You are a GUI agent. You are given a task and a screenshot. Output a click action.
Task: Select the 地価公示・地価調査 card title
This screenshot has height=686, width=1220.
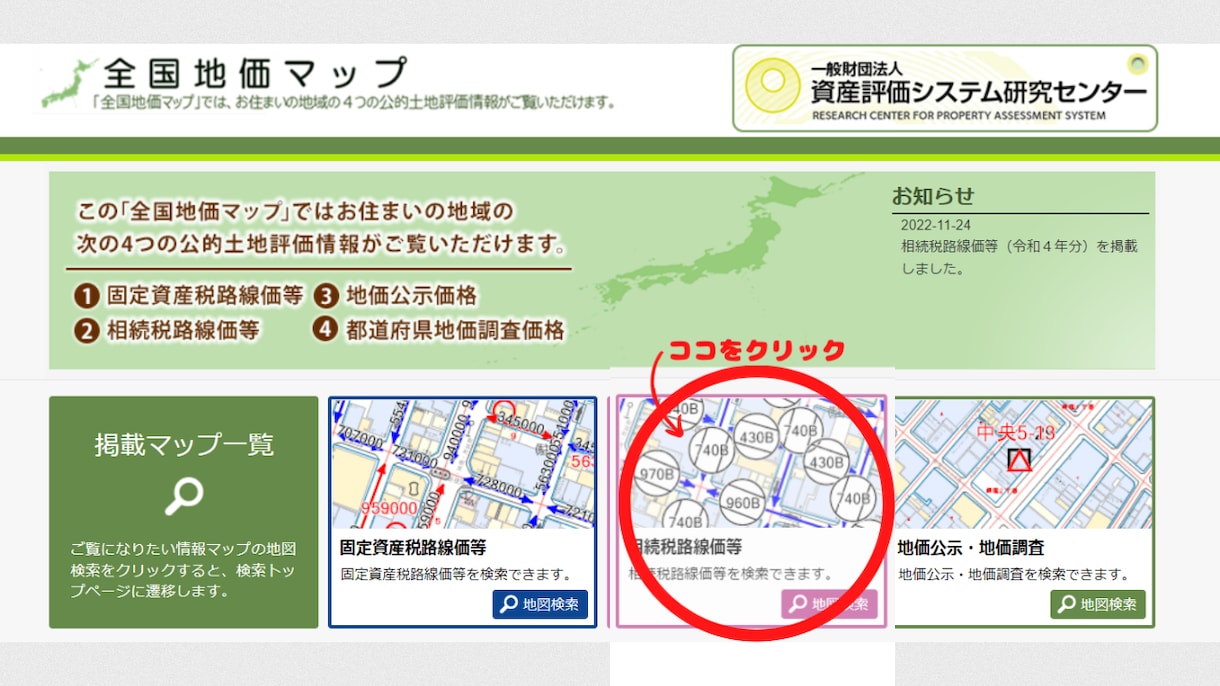tap(971, 547)
